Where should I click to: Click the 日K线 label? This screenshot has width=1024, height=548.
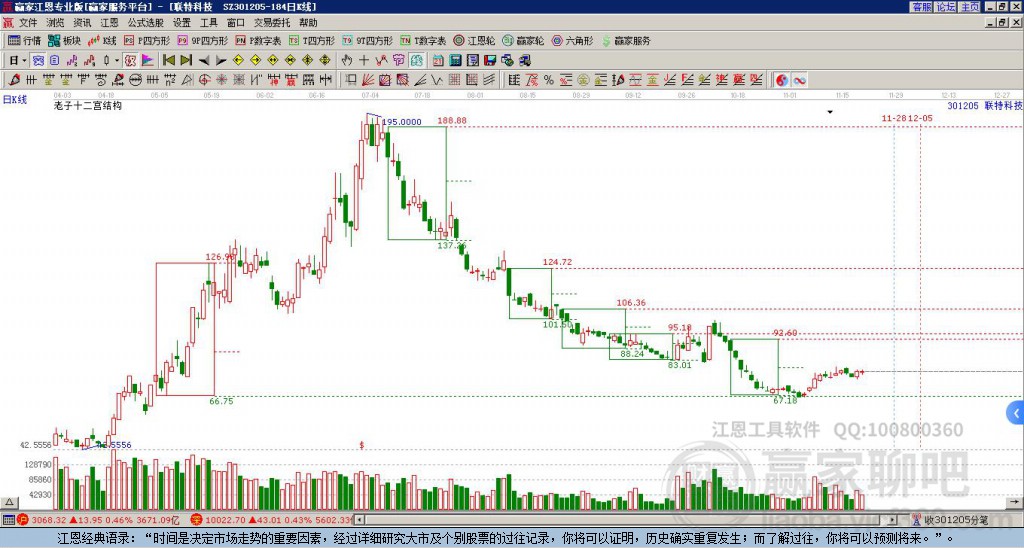coord(15,100)
